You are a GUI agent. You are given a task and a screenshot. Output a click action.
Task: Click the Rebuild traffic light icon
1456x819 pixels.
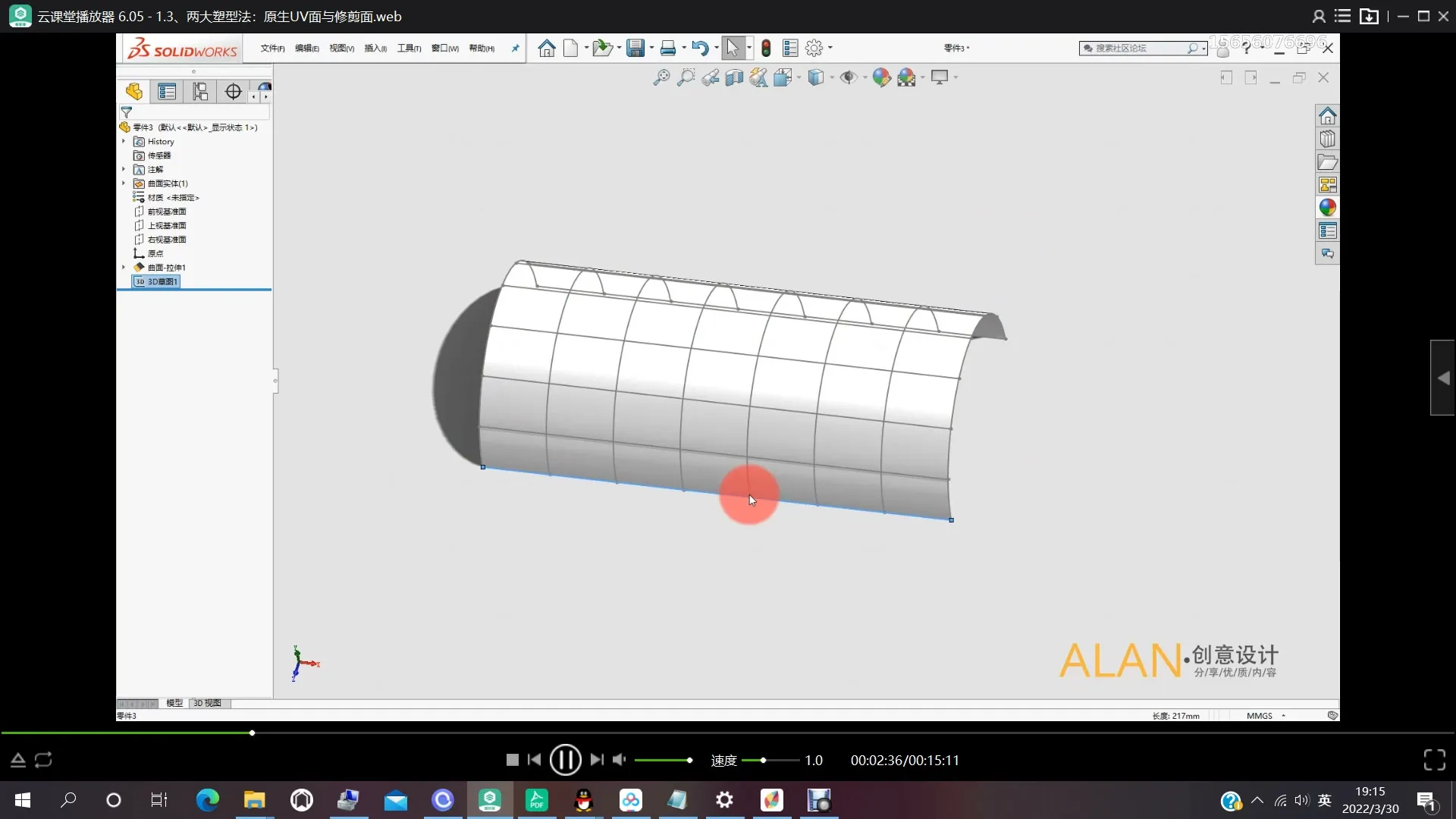click(x=766, y=49)
